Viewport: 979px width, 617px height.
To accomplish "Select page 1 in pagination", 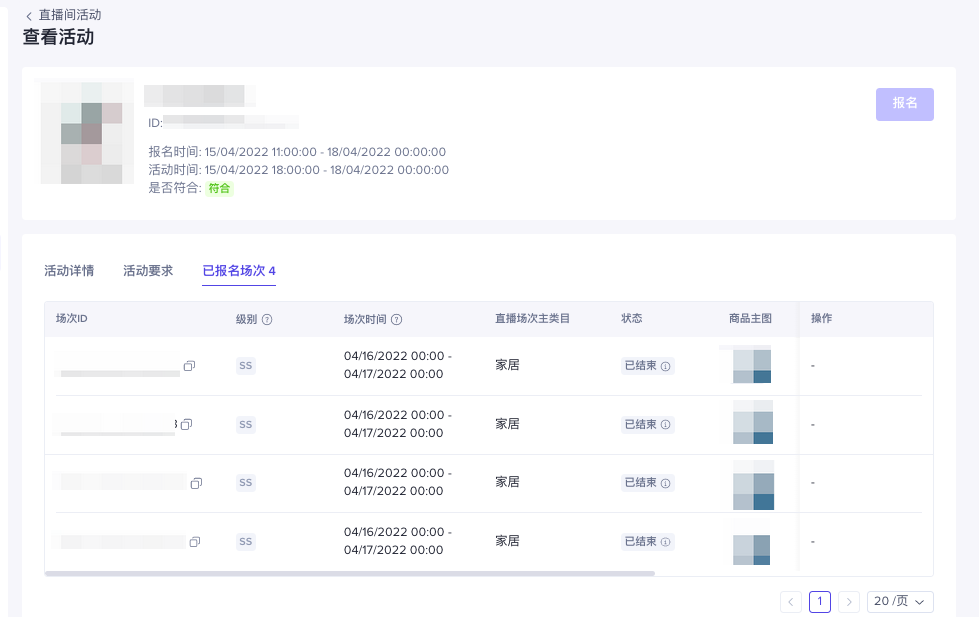I will click(x=820, y=601).
